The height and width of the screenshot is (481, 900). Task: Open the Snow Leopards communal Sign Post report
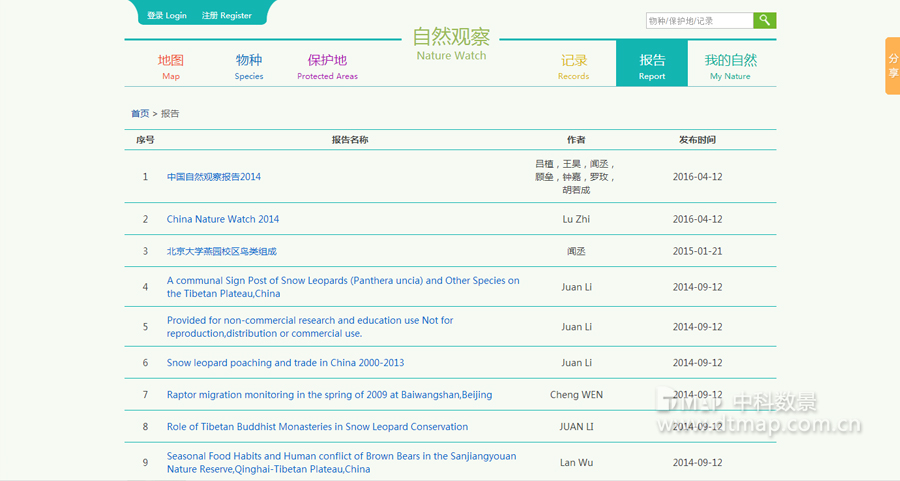pyautogui.click(x=343, y=287)
